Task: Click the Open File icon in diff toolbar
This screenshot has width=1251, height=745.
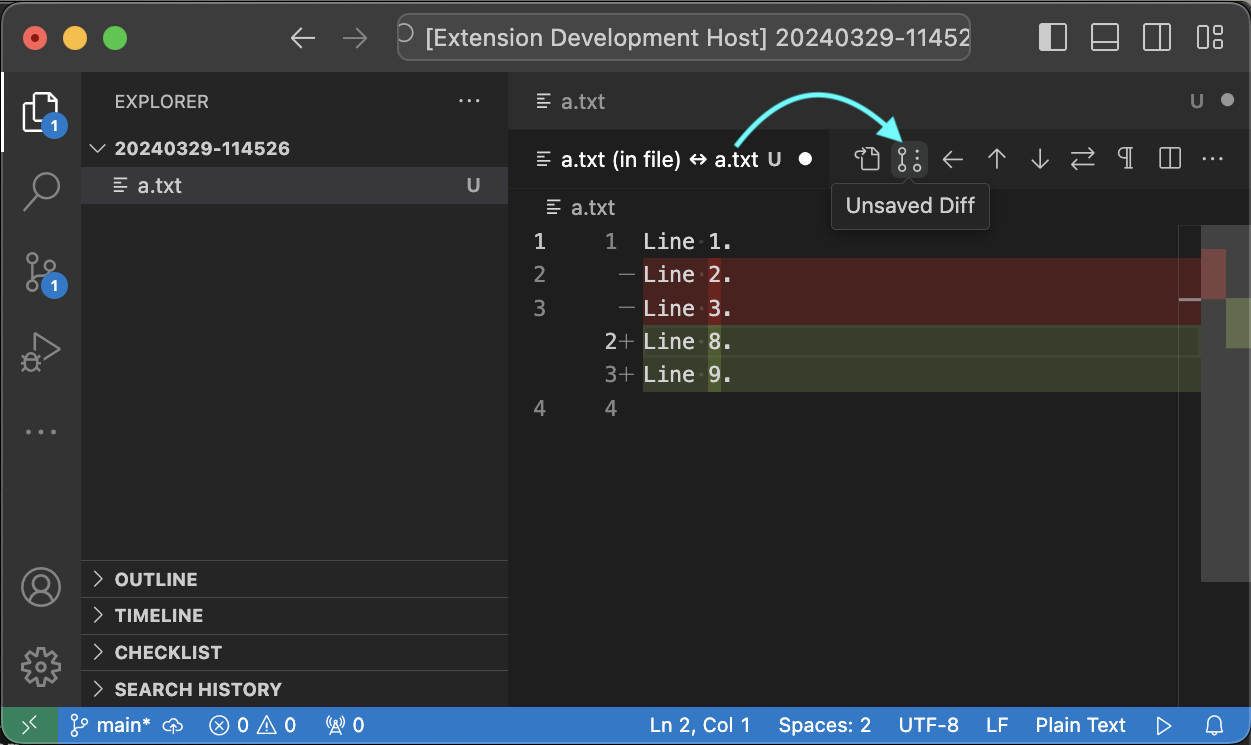Action: pyautogui.click(x=866, y=159)
